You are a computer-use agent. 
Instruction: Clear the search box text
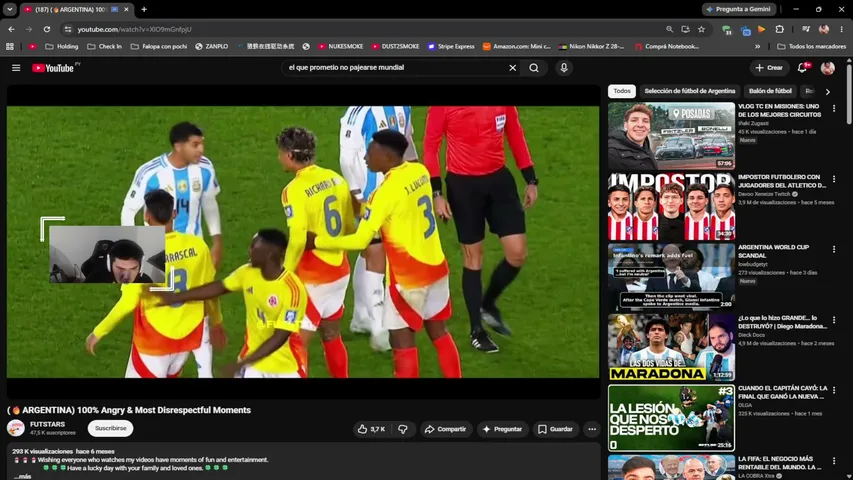point(512,68)
